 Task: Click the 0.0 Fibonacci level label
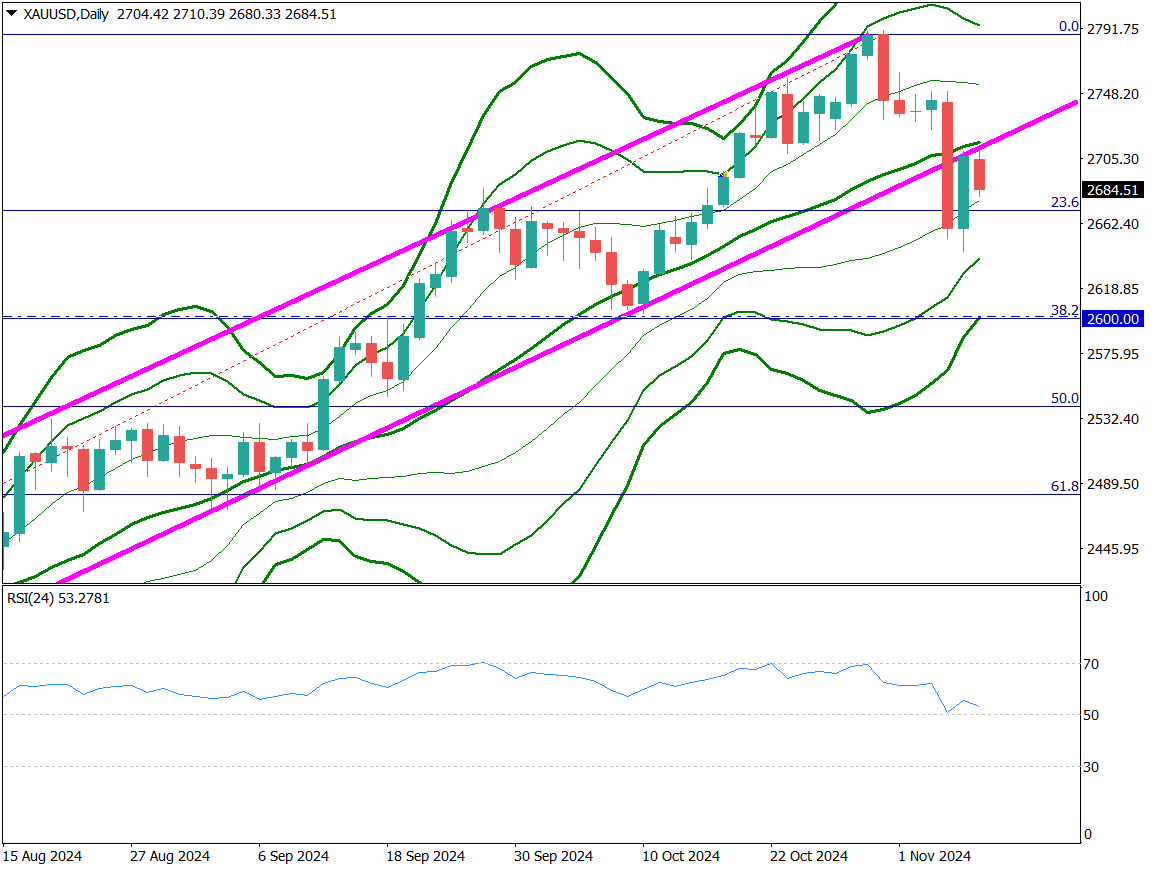click(x=1068, y=27)
